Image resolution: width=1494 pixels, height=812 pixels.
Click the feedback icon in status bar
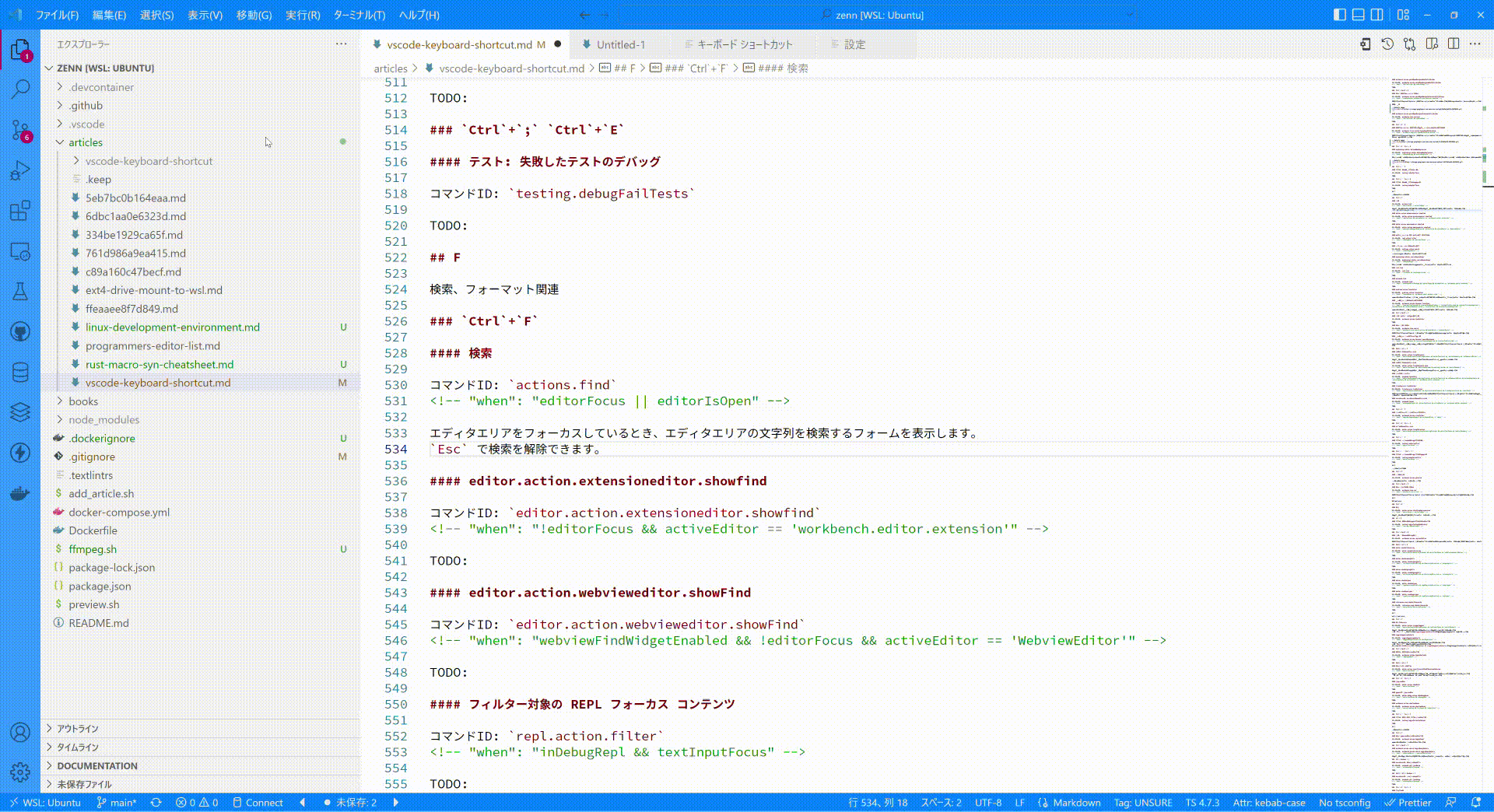point(1451,803)
